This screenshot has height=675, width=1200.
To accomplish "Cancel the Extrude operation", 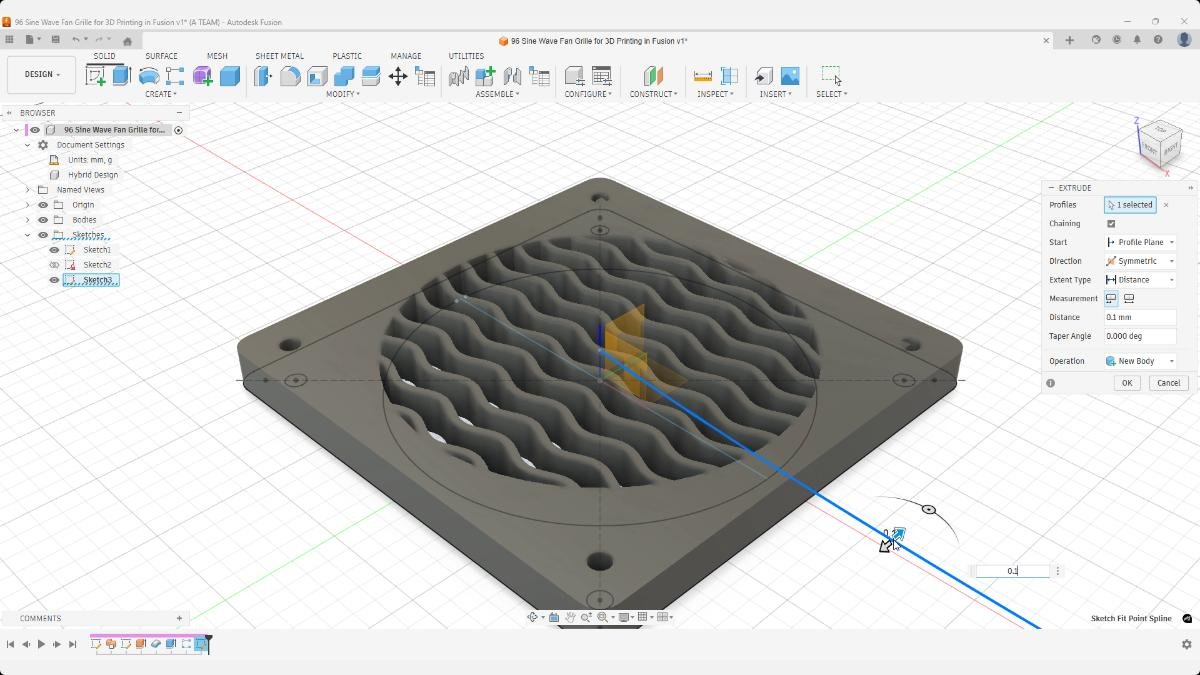I will (x=1167, y=383).
